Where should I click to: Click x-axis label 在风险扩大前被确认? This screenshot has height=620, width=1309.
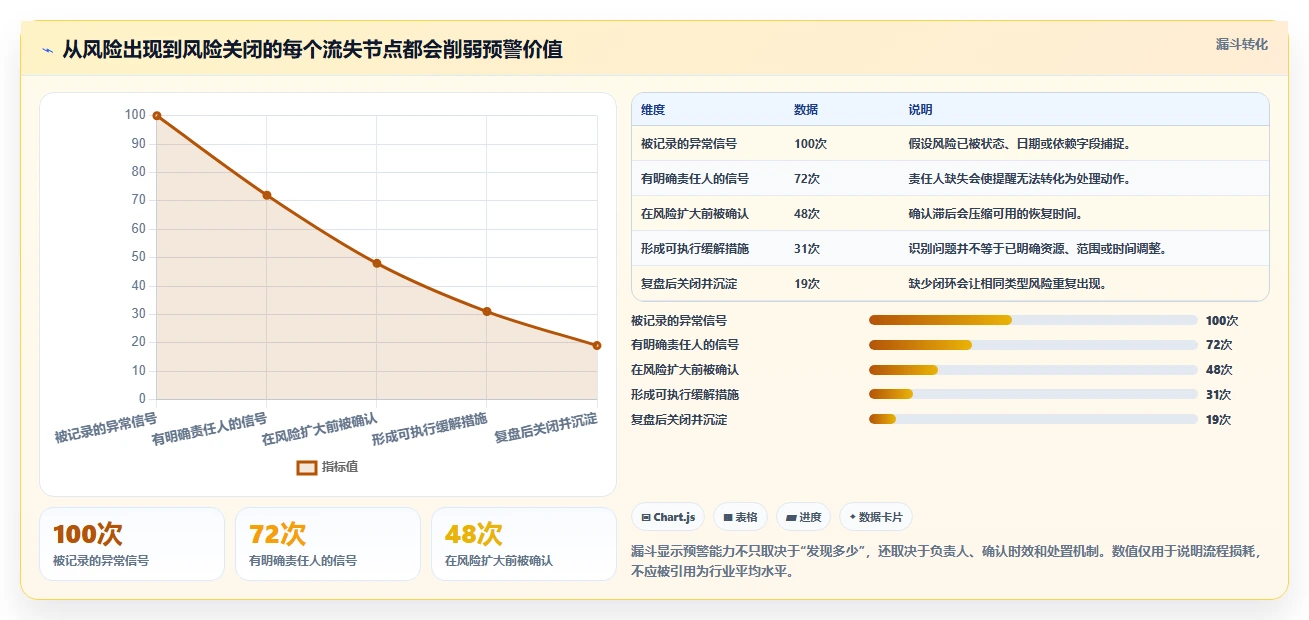tap(320, 428)
